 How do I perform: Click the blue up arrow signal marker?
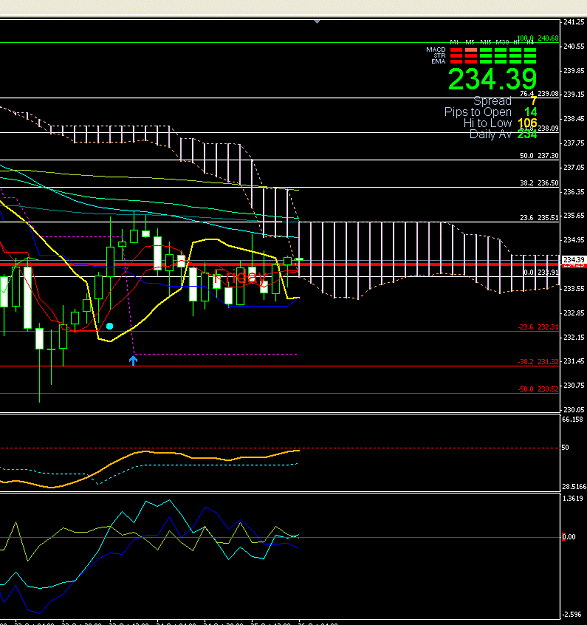coord(133,361)
